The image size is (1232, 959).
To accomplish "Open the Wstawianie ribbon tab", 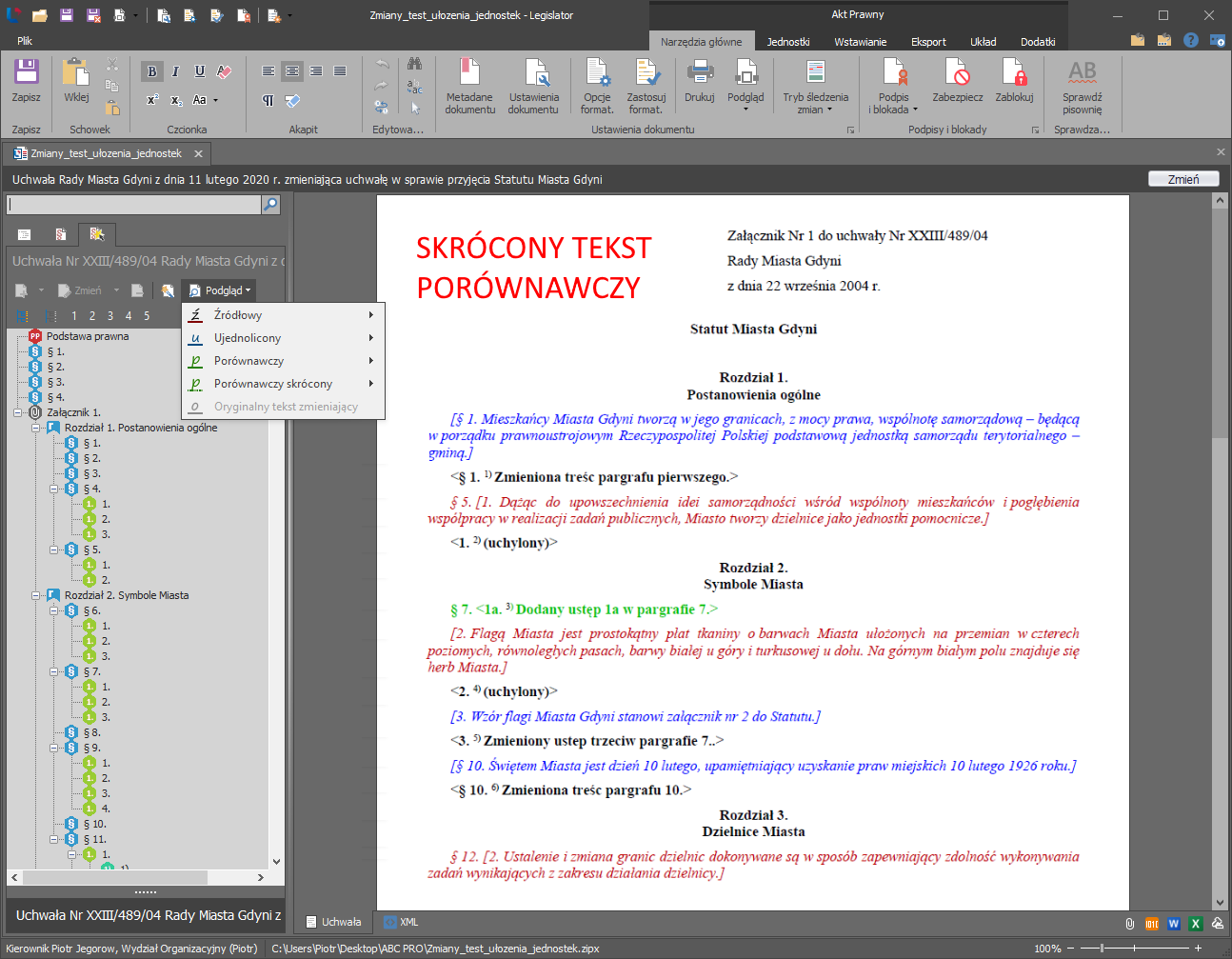I will 860,42.
